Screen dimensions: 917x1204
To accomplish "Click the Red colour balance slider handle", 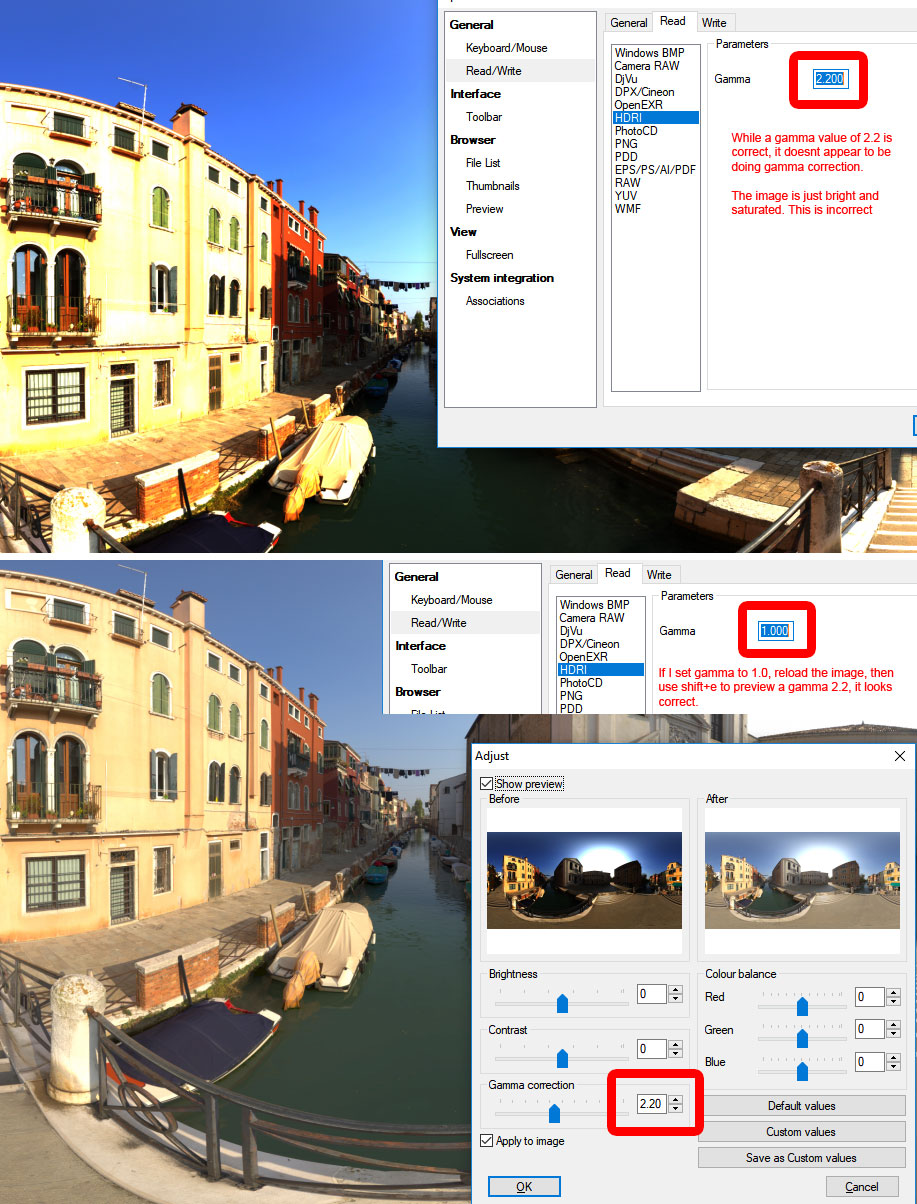I will [802, 1005].
